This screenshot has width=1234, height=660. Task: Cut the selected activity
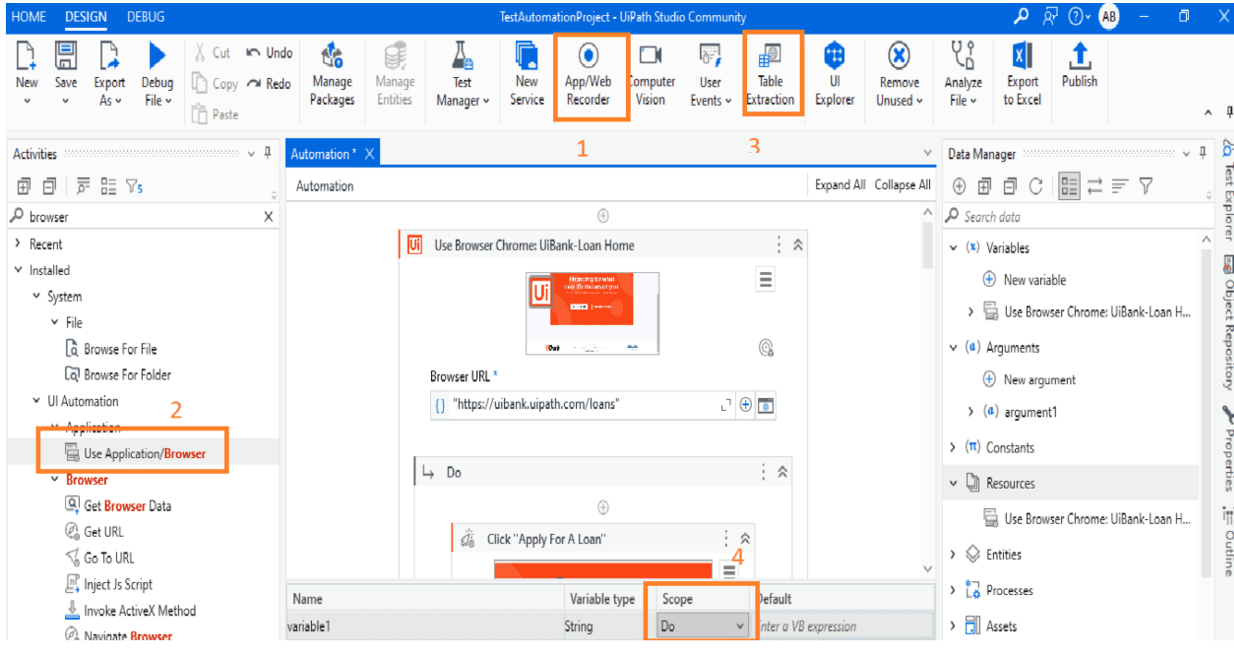coord(211,53)
